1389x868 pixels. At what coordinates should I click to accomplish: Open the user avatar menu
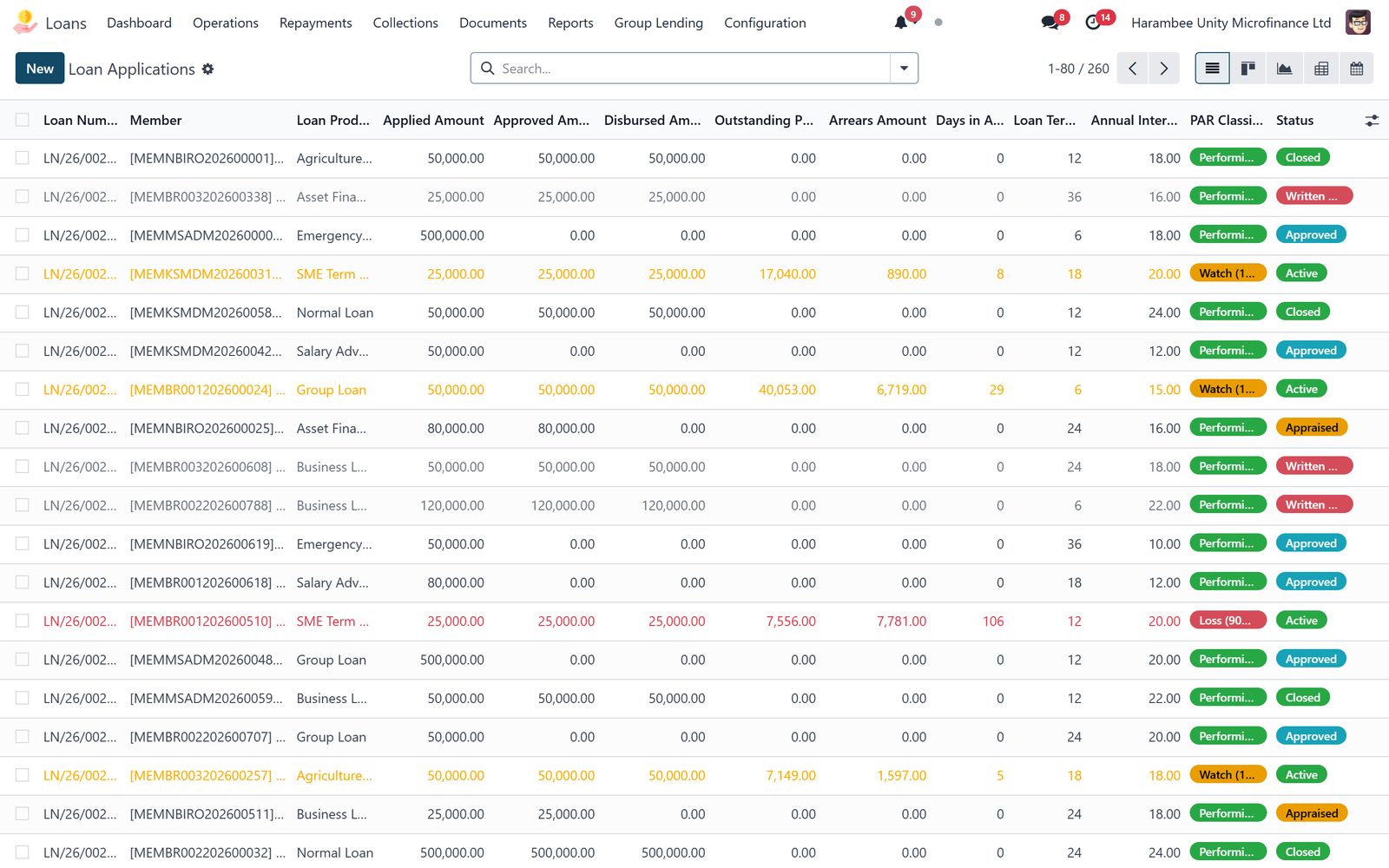(1358, 23)
